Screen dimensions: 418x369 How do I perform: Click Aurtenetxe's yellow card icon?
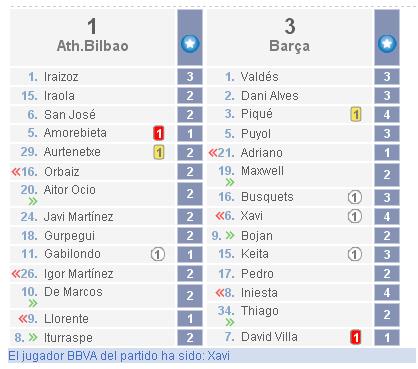tap(159, 152)
